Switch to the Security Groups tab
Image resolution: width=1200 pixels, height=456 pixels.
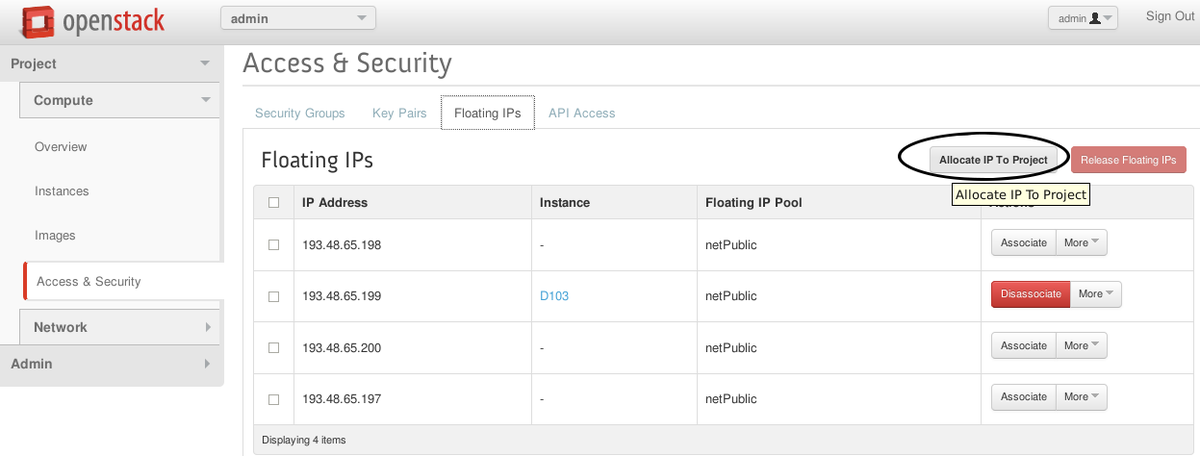(300, 113)
